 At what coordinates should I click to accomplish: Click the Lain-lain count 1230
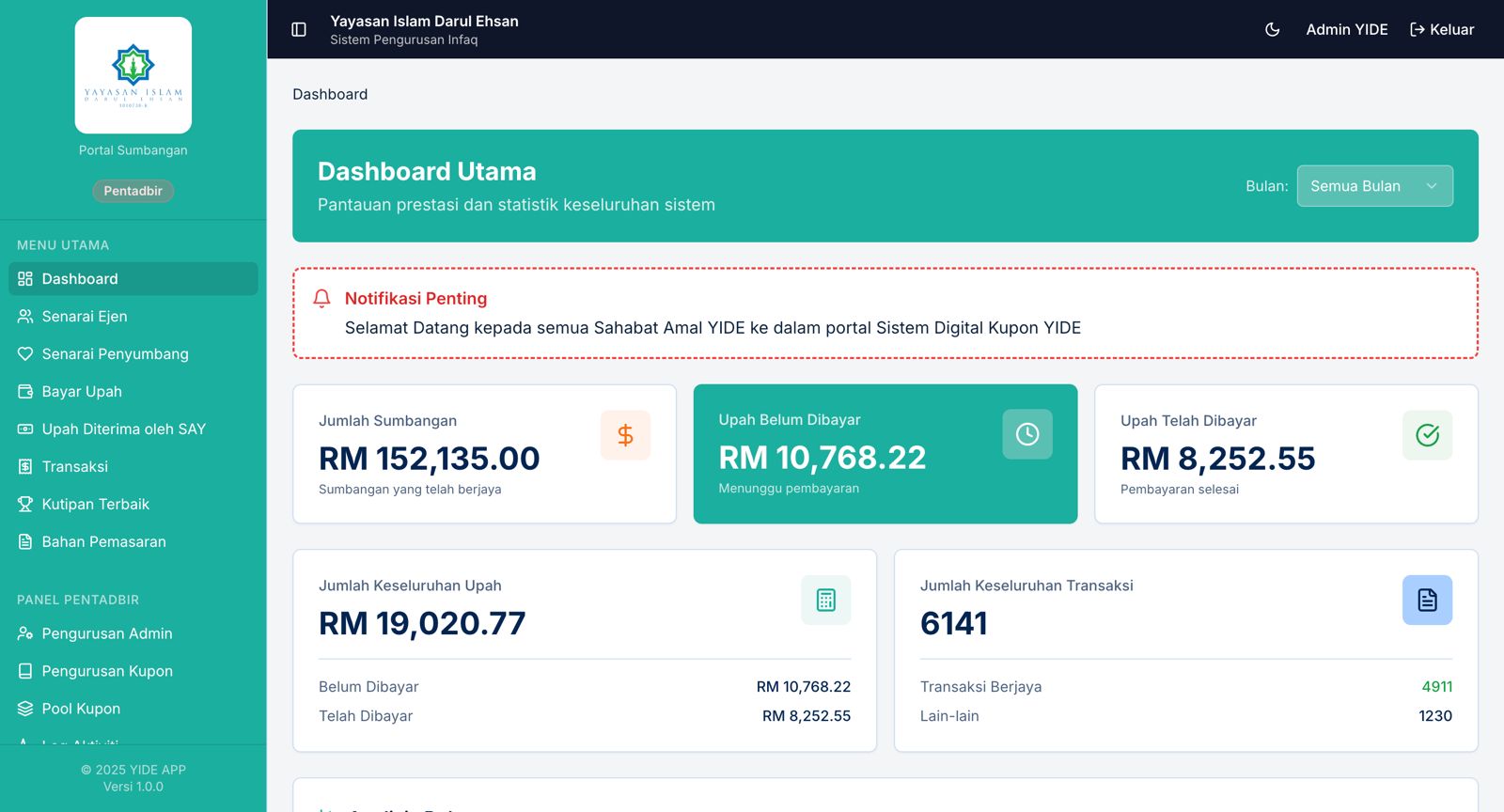1435,716
